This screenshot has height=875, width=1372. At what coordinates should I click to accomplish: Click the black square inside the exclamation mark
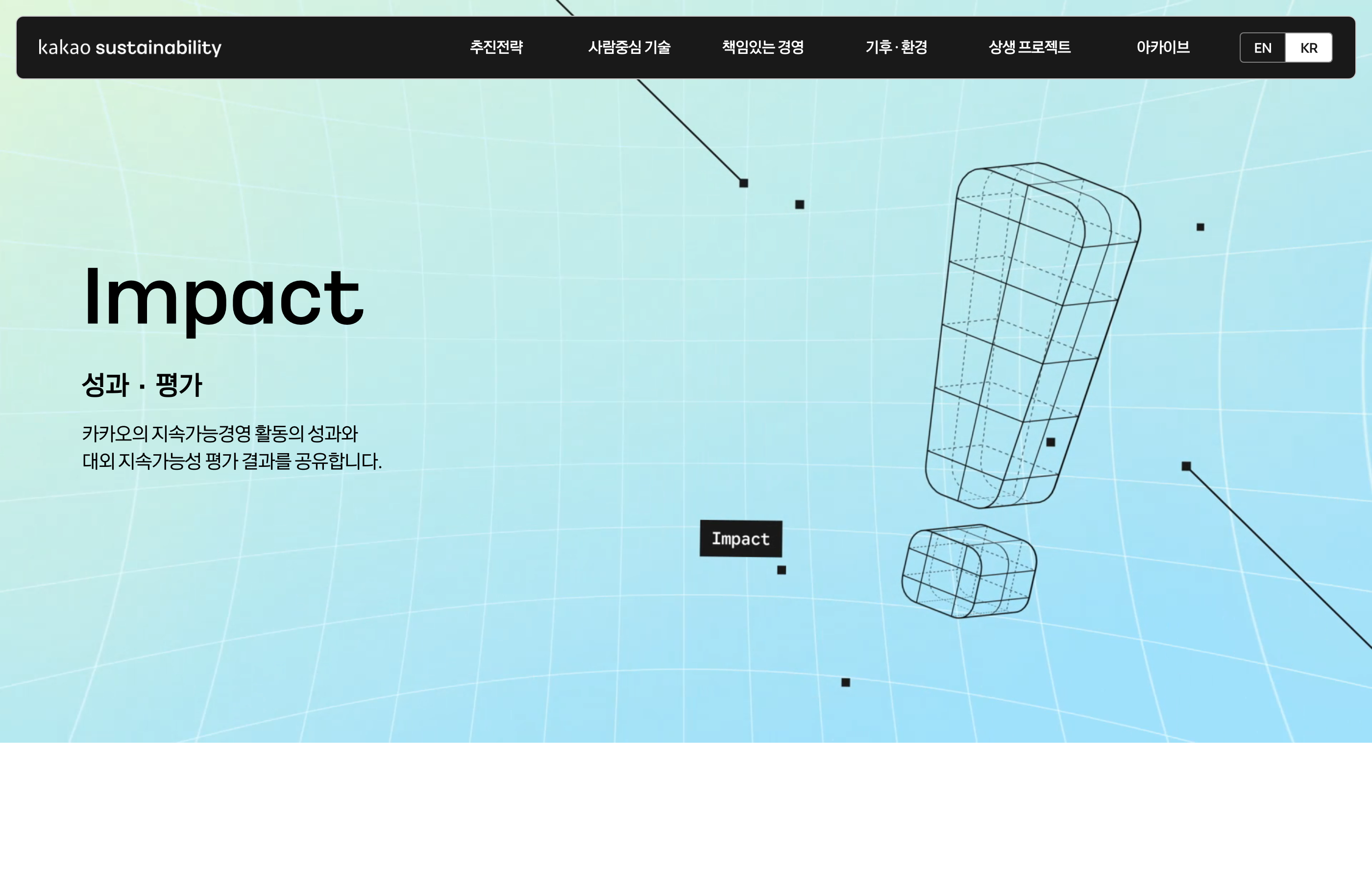(x=1051, y=442)
